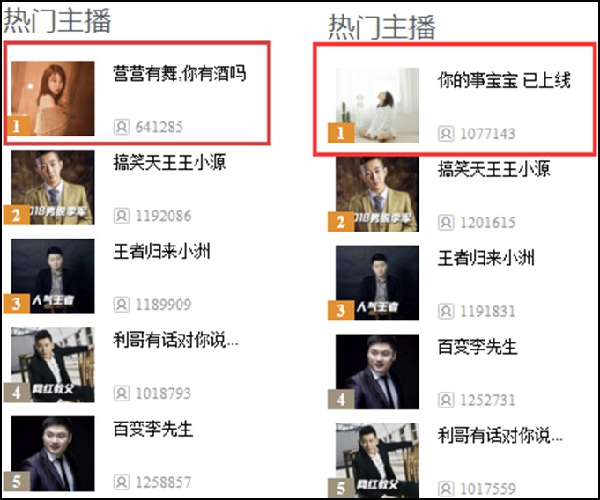Click viewer icon beside 1077143
Viewport: 600px width, 500px height.
(x=446, y=134)
